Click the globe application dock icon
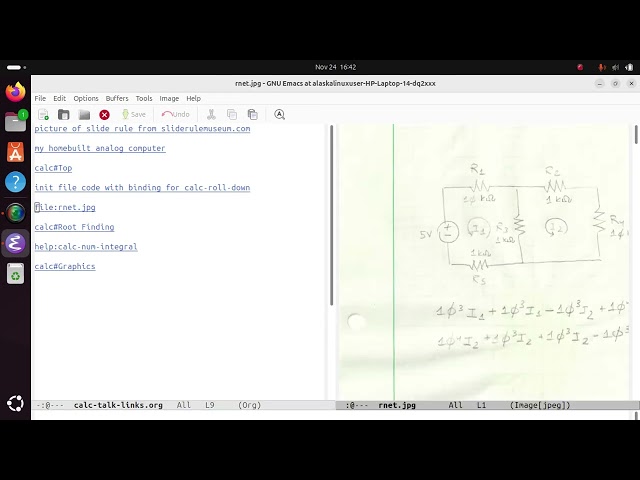 [x=16, y=213]
